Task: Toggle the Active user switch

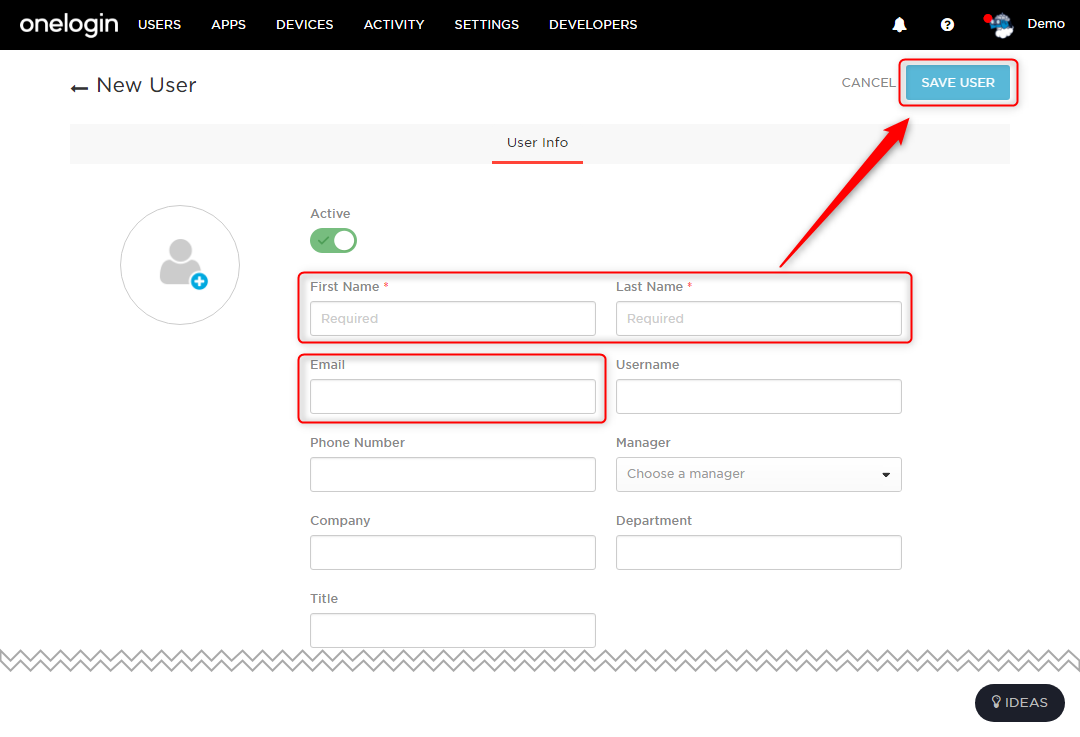Action: (x=333, y=240)
